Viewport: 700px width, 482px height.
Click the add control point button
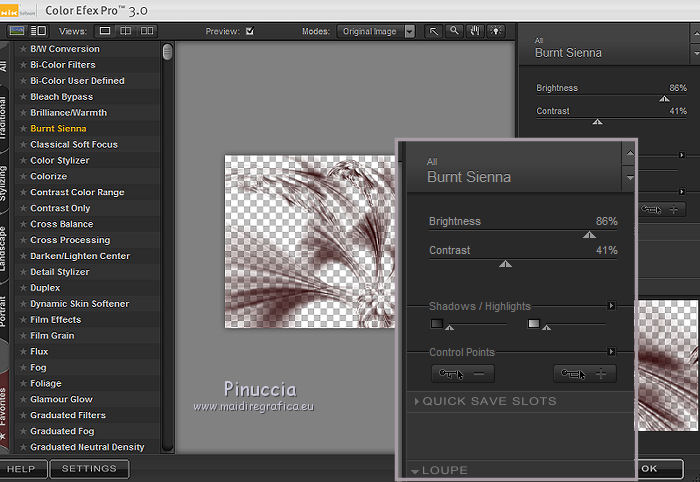[x=585, y=374]
